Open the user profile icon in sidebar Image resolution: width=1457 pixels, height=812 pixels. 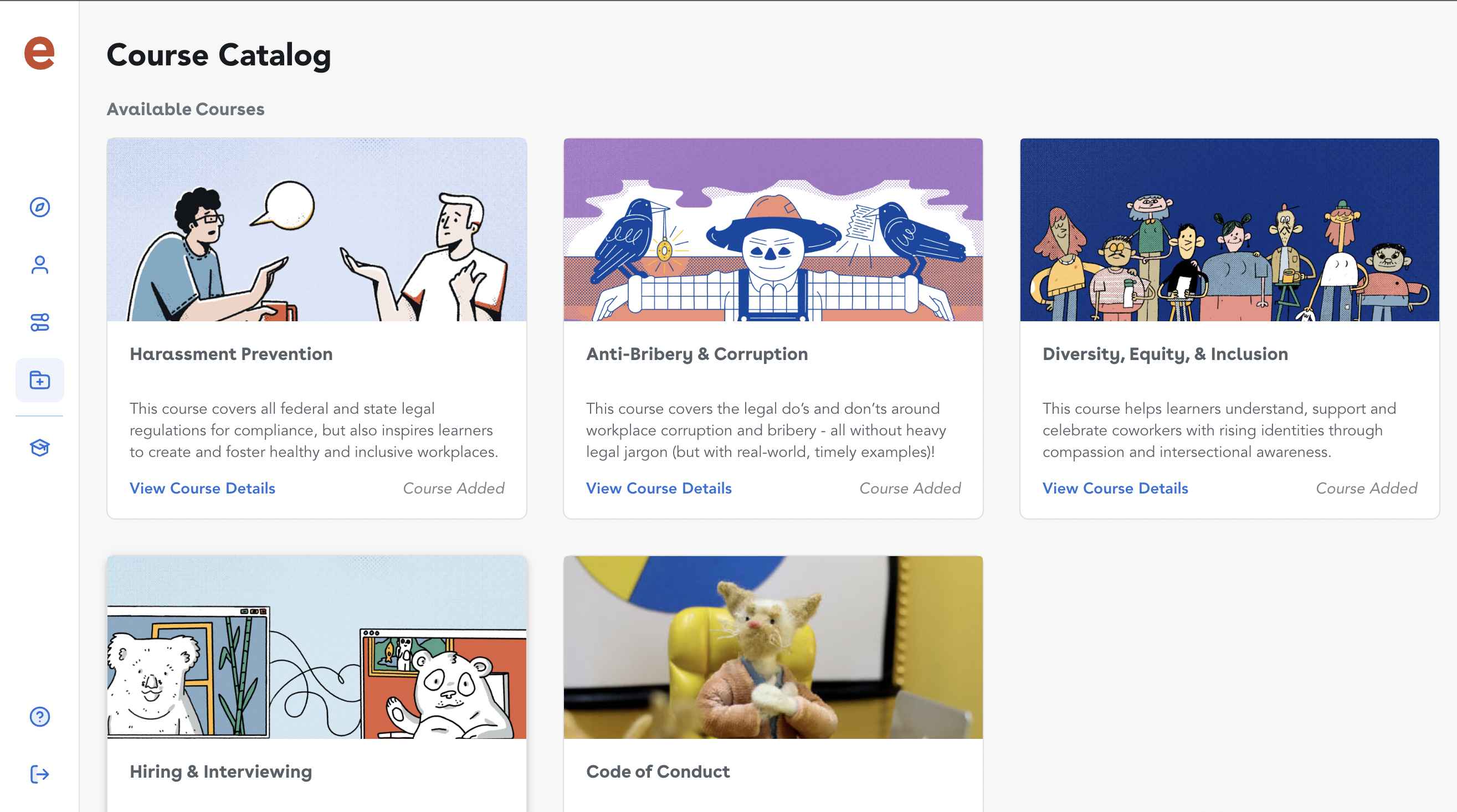click(39, 265)
